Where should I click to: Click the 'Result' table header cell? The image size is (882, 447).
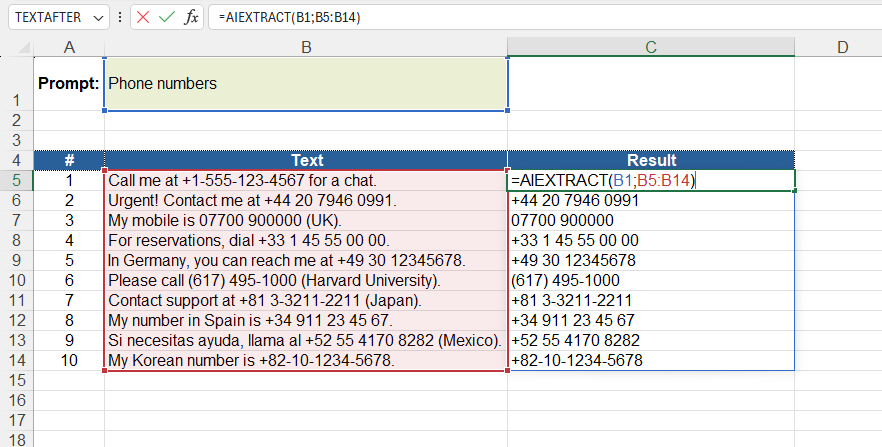[x=651, y=160]
